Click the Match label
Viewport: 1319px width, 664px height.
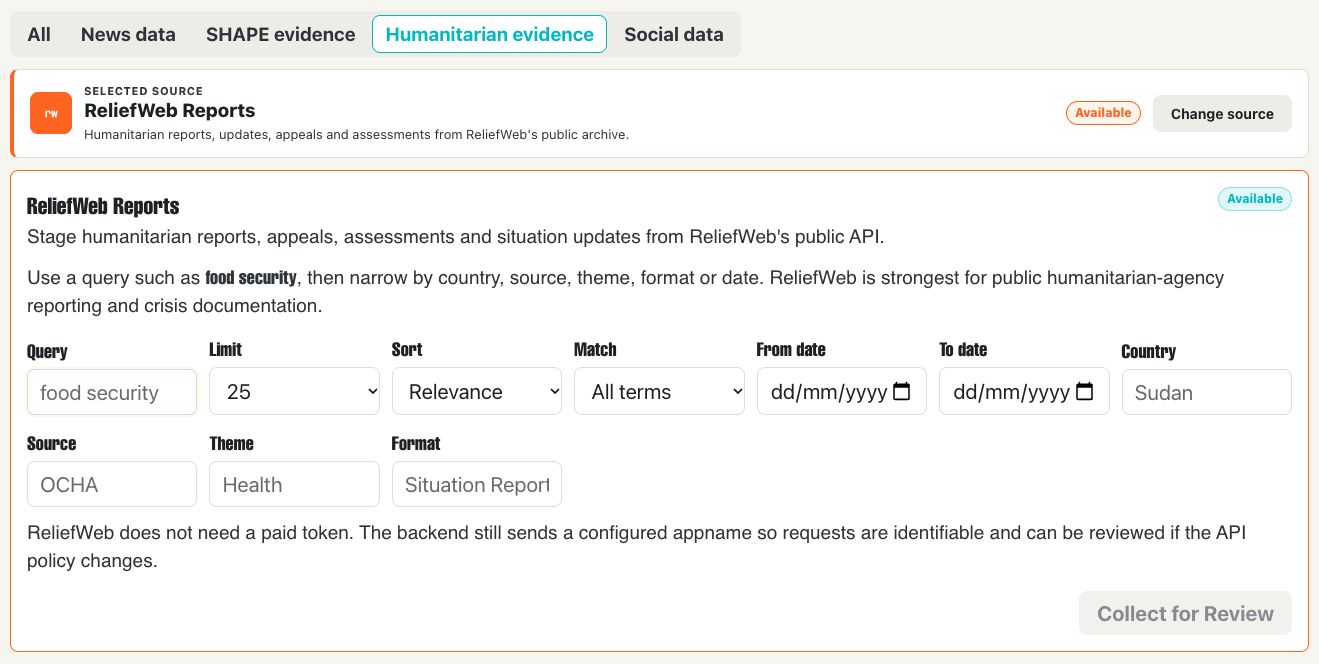[595, 350]
